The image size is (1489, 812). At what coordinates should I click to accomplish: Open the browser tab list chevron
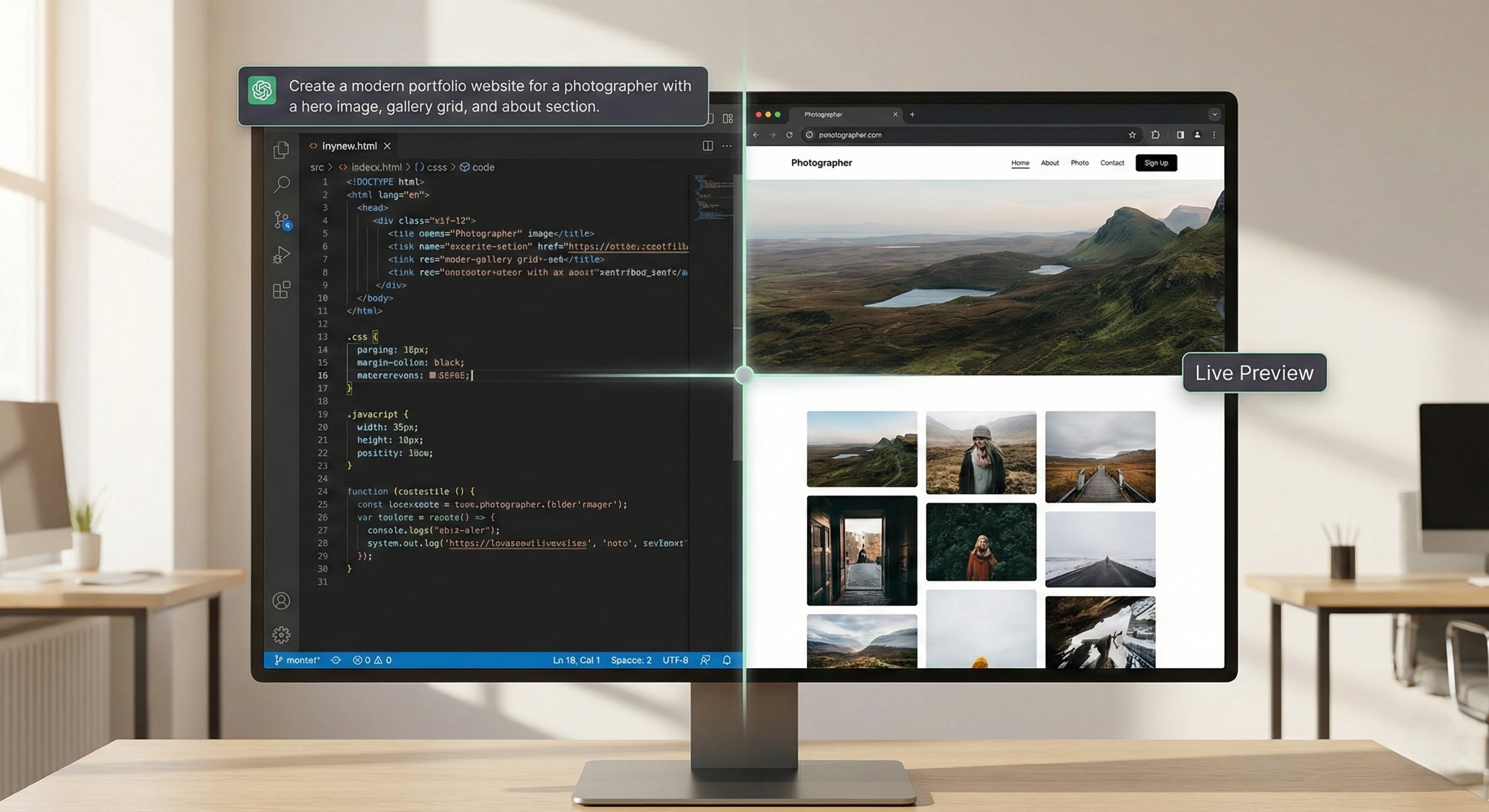coord(1215,114)
